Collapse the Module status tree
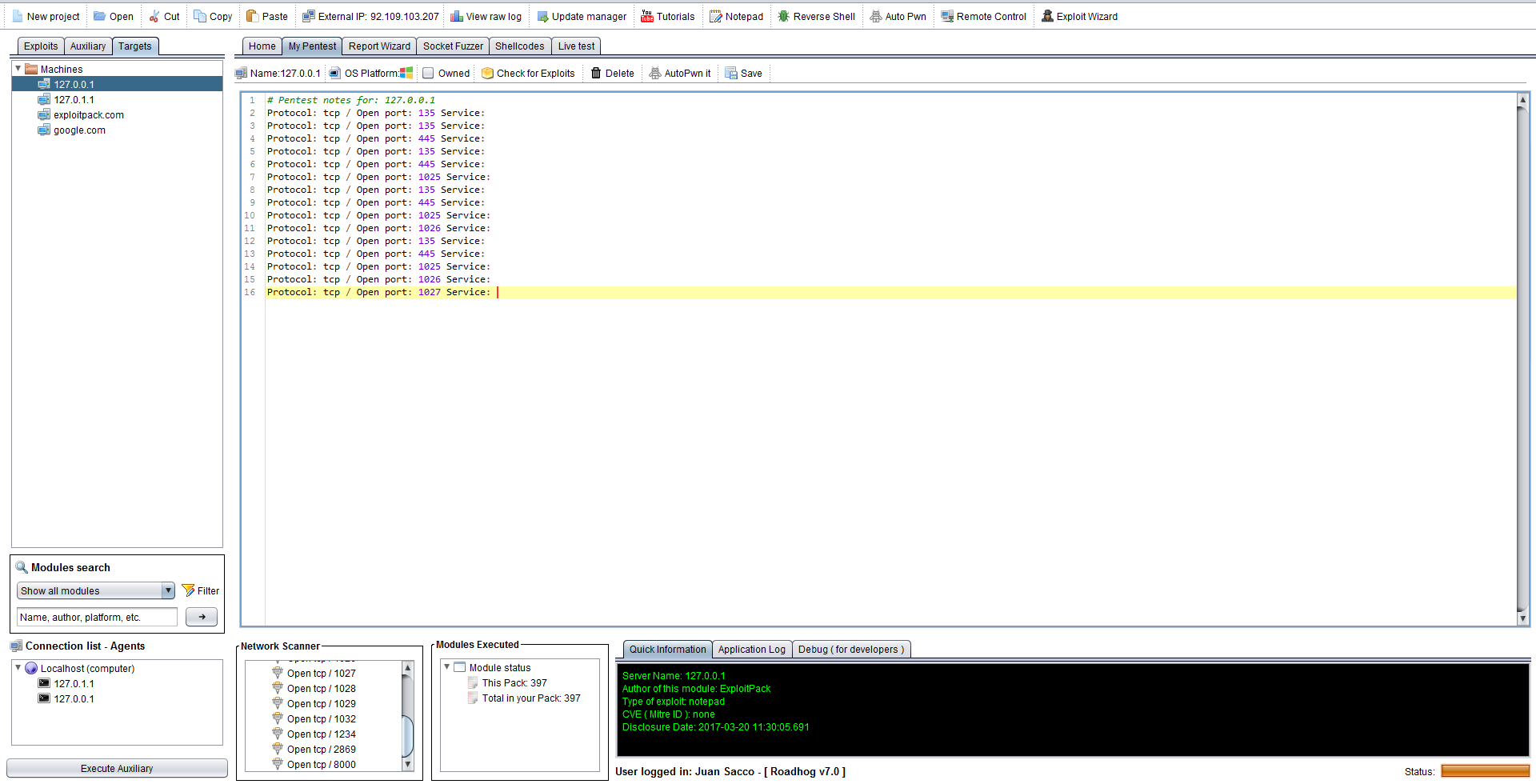The width and height of the screenshot is (1536, 784). 446,667
